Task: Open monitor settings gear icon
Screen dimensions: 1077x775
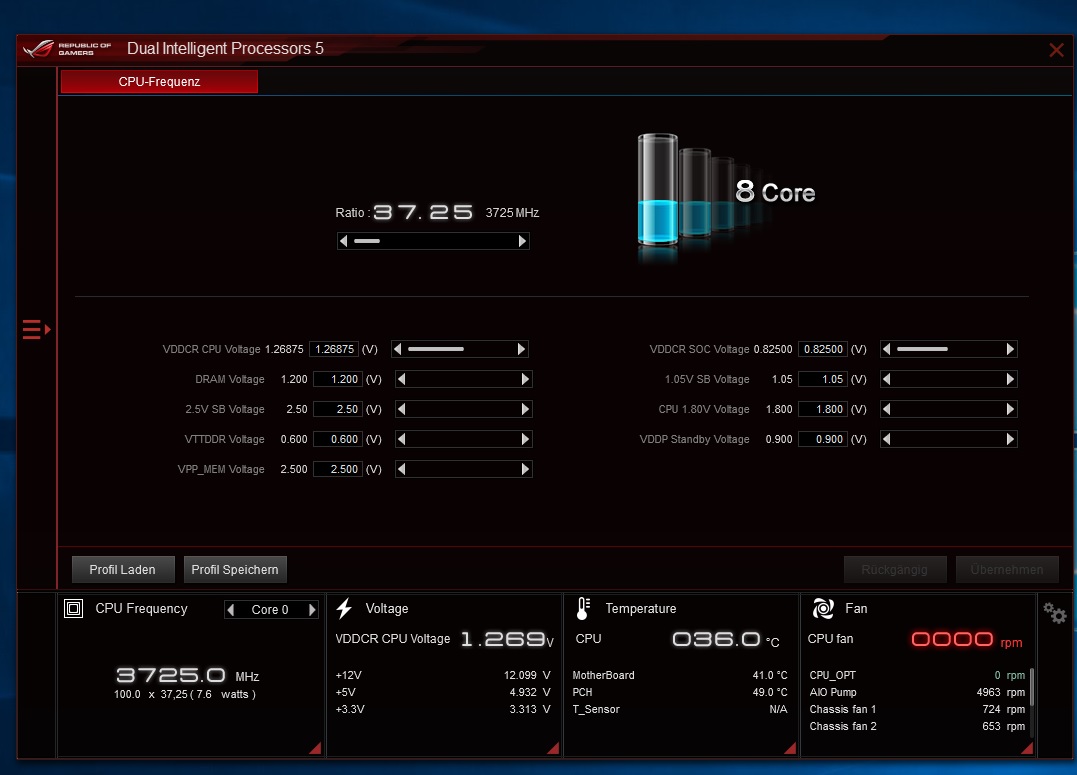Action: (1054, 612)
